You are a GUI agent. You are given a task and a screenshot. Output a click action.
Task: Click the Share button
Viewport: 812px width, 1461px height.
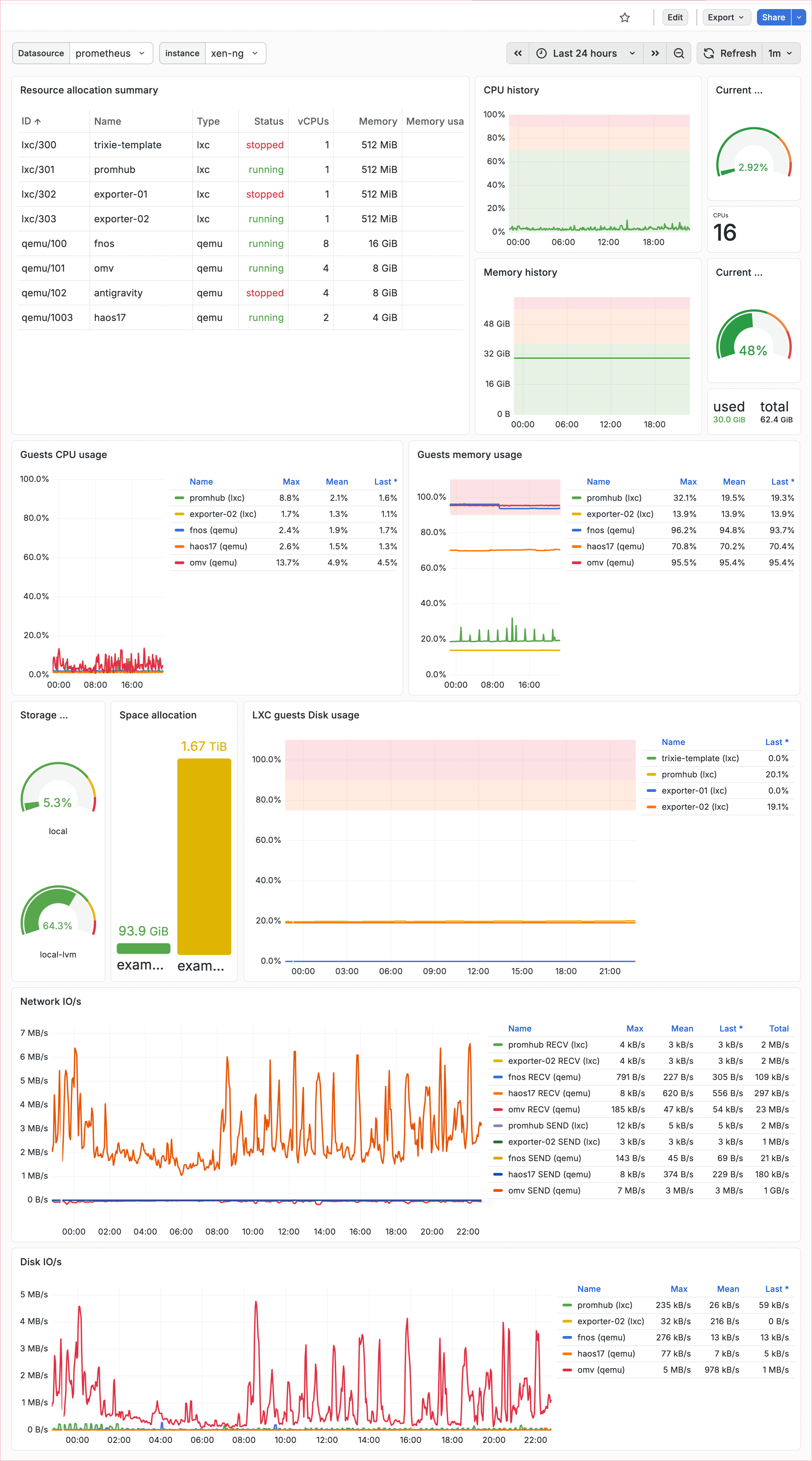tap(773, 17)
